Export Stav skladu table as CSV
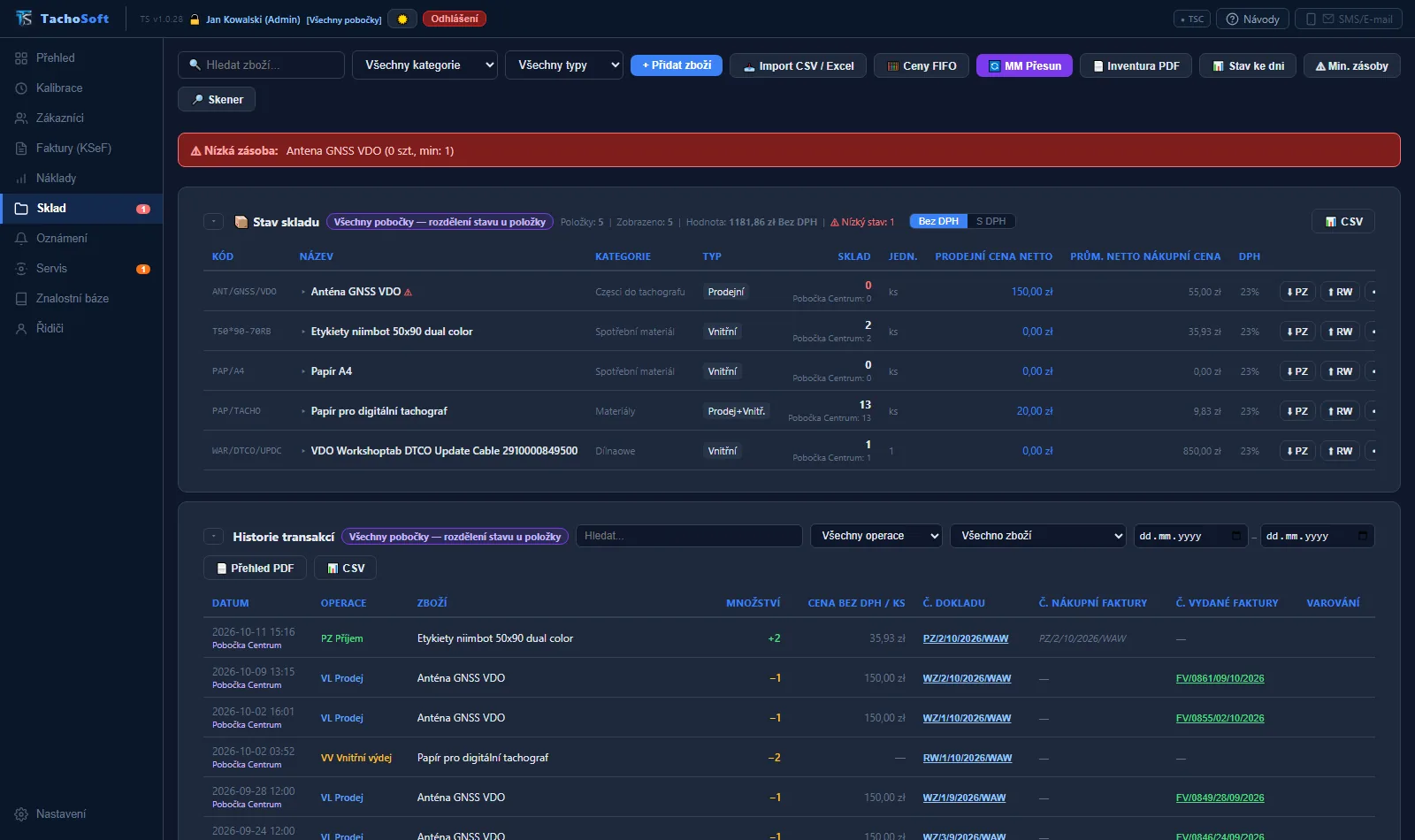Viewport: 1415px width, 840px height. (1343, 222)
